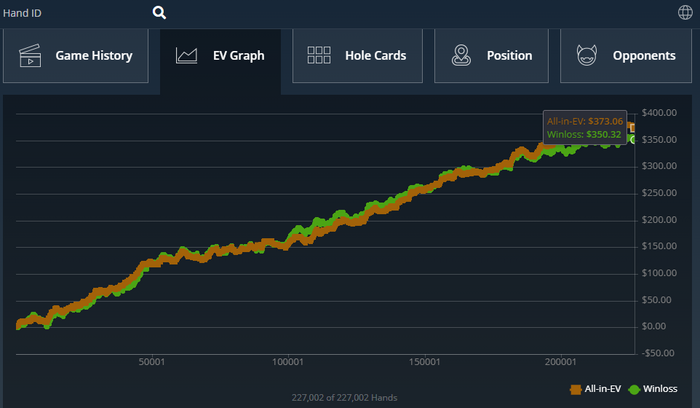This screenshot has height=408, width=700.
Task: Click the EV Graph chart icon
Action: click(x=187, y=56)
